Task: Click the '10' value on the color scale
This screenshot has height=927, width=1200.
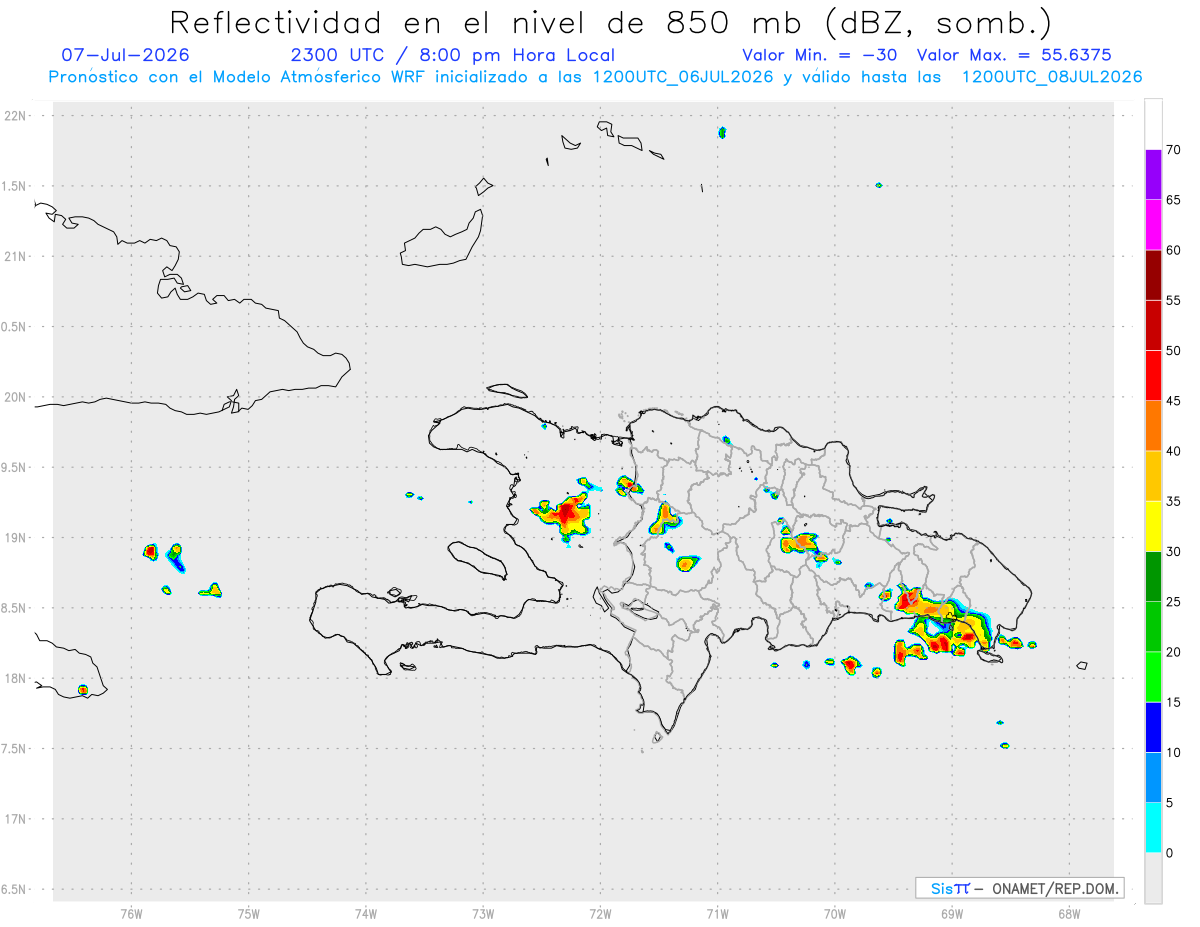Action: (x=1174, y=752)
